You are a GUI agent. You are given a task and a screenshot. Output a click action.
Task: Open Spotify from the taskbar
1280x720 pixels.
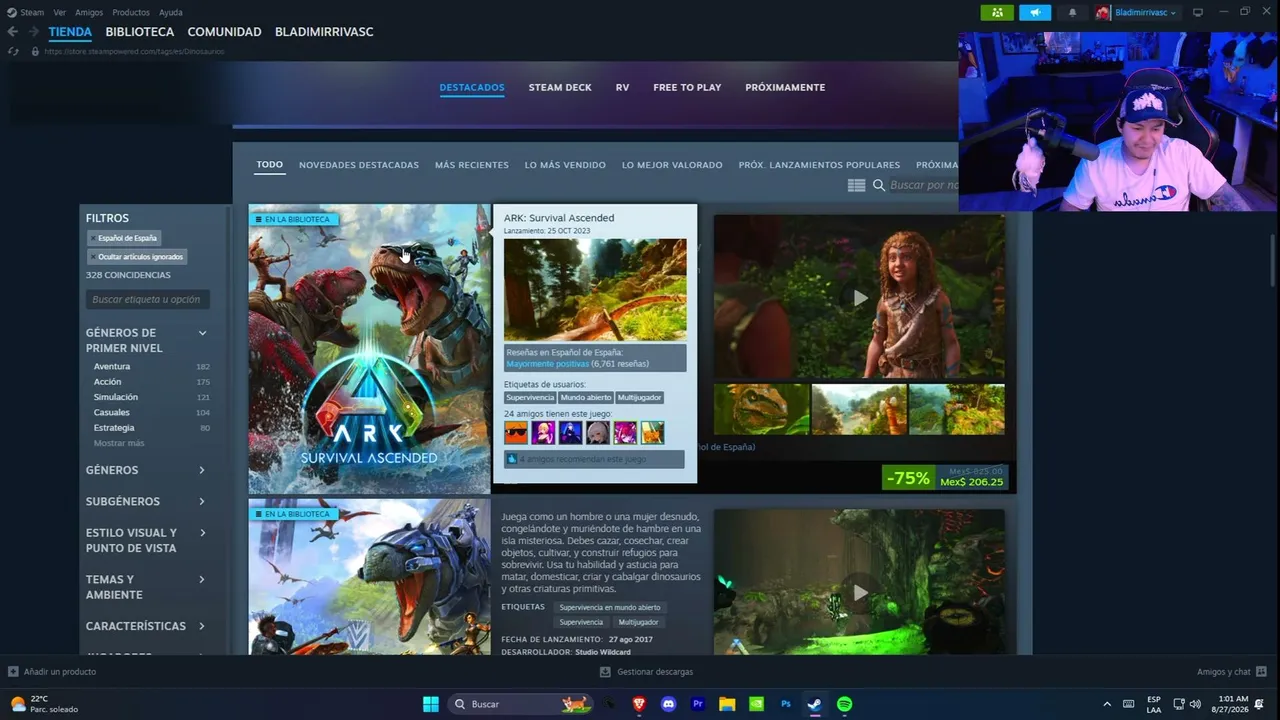tap(844, 704)
